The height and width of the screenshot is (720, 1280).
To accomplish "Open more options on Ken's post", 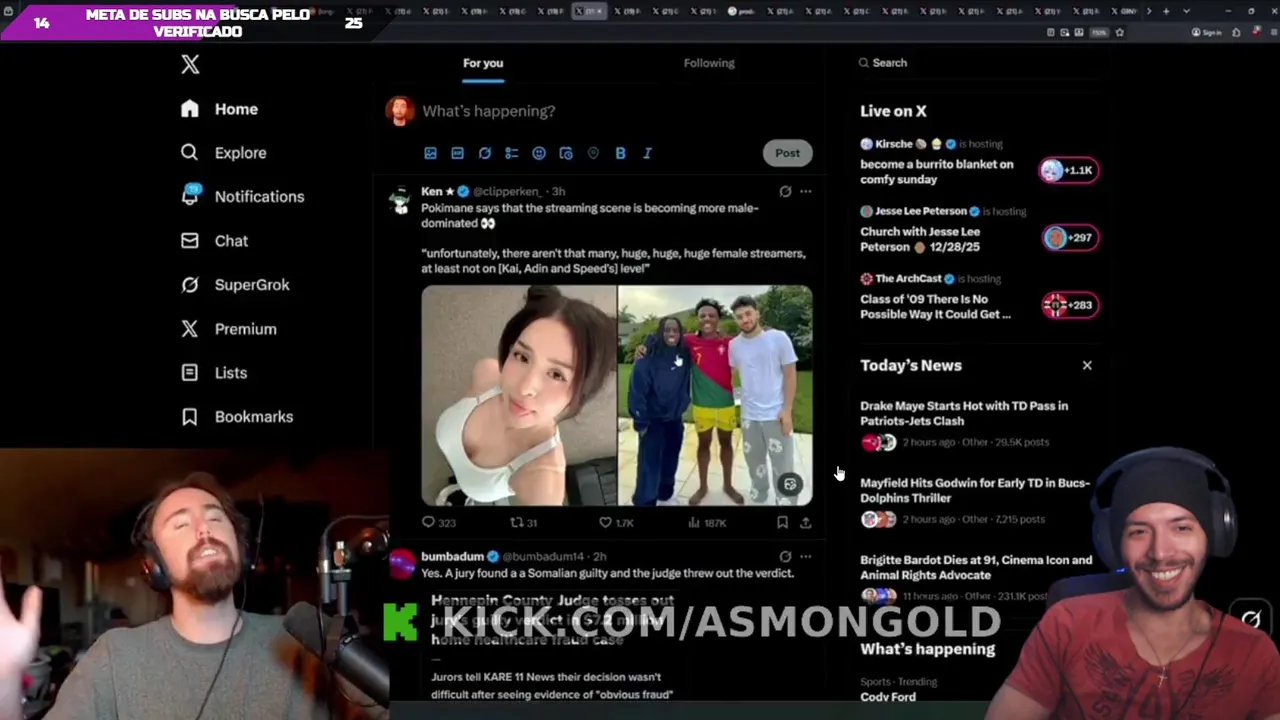I will click(806, 191).
